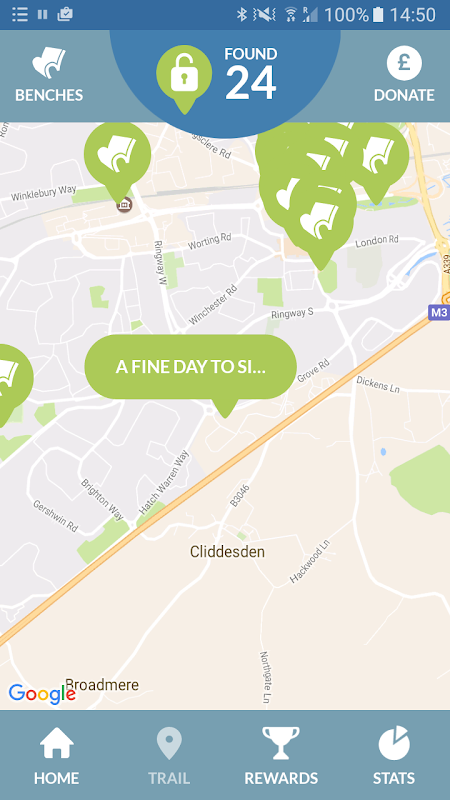This screenshot has height=800, width=450.
Task: Open the Benches list icon
Action: [48, 63]
